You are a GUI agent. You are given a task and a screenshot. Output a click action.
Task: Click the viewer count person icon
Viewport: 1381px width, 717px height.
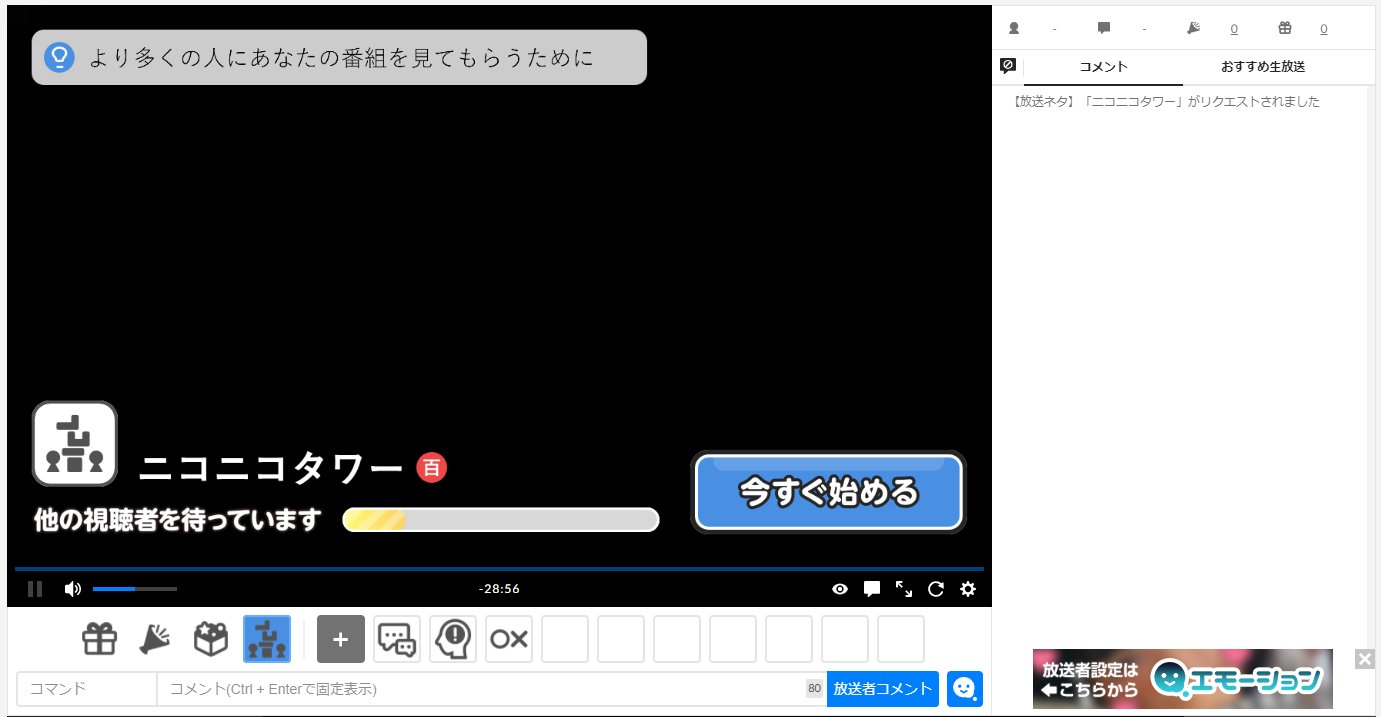(1014, 29)
